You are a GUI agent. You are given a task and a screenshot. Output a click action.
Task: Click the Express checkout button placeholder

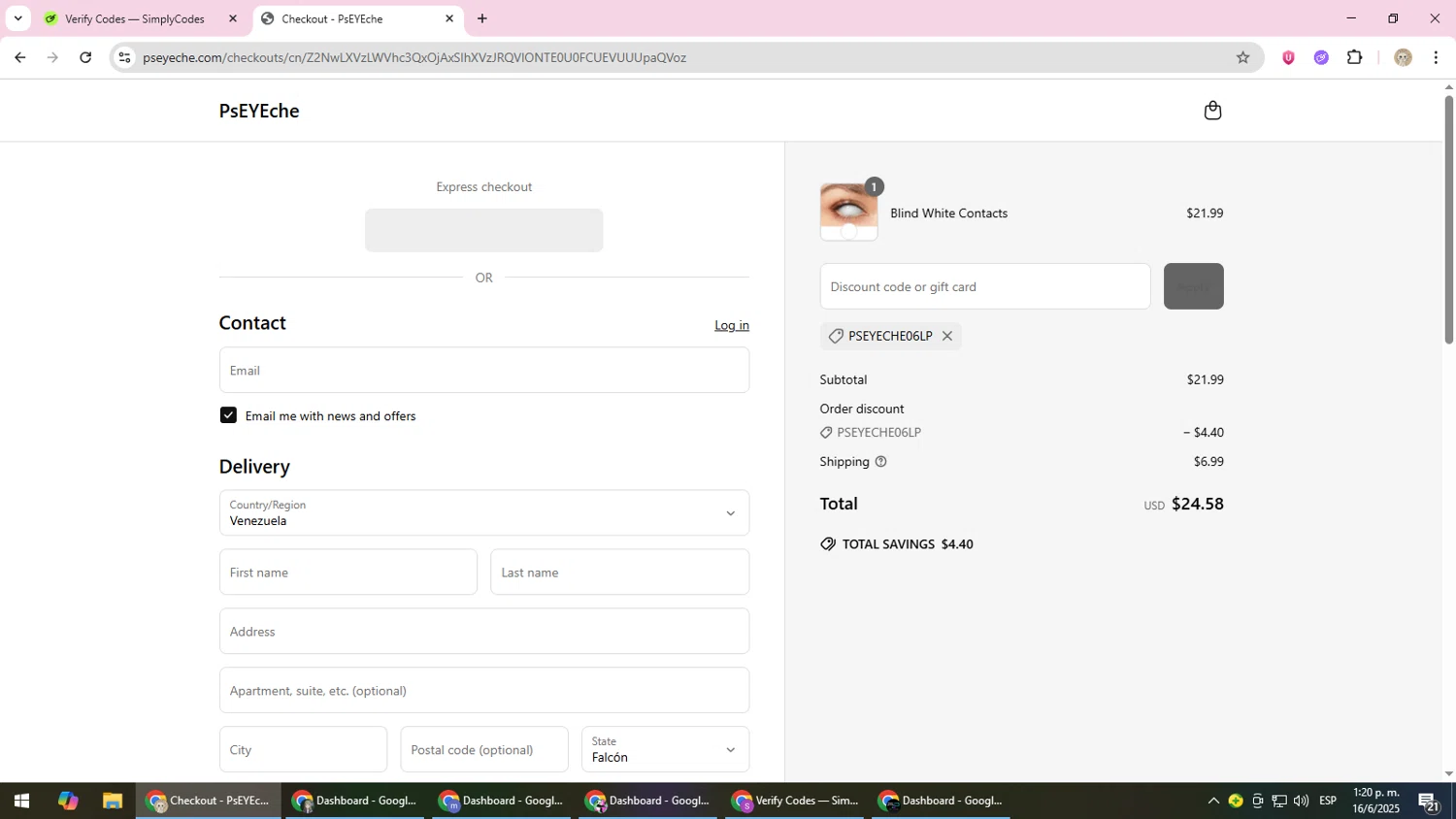click(x=483, y=230)
